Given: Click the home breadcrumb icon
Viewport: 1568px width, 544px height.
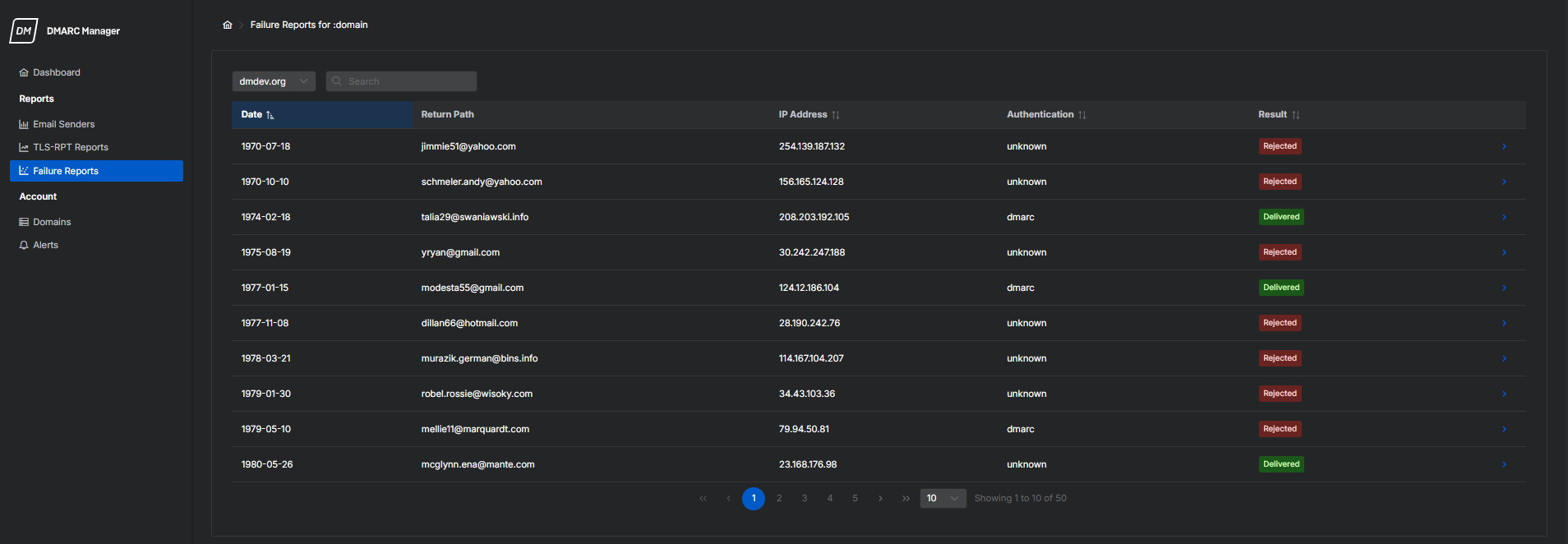Looking at the screenshot, I should click(228, 25).
